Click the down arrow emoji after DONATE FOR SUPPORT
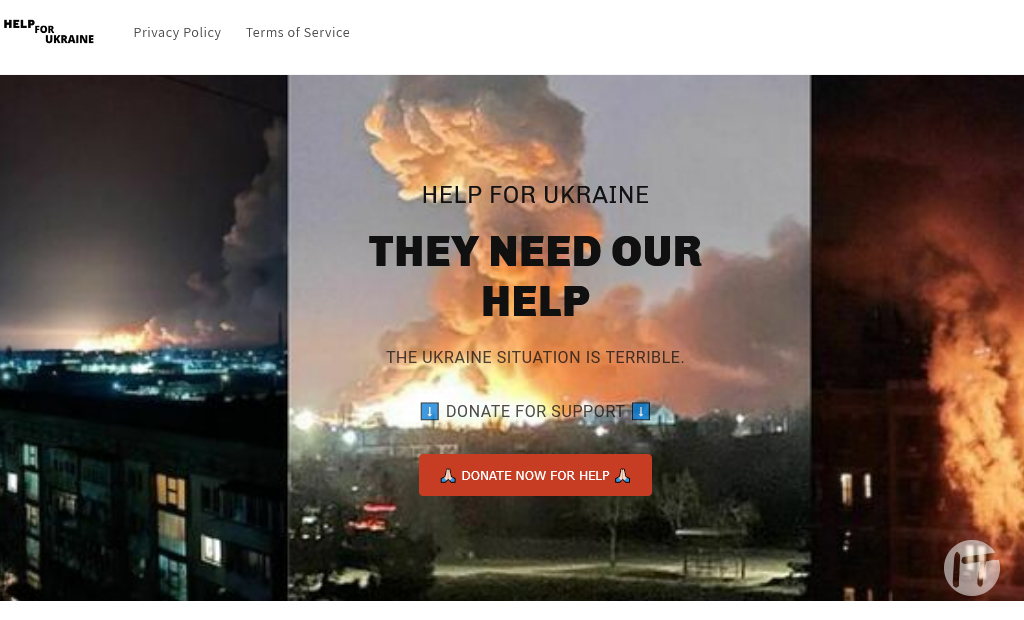 coord(641,412)
